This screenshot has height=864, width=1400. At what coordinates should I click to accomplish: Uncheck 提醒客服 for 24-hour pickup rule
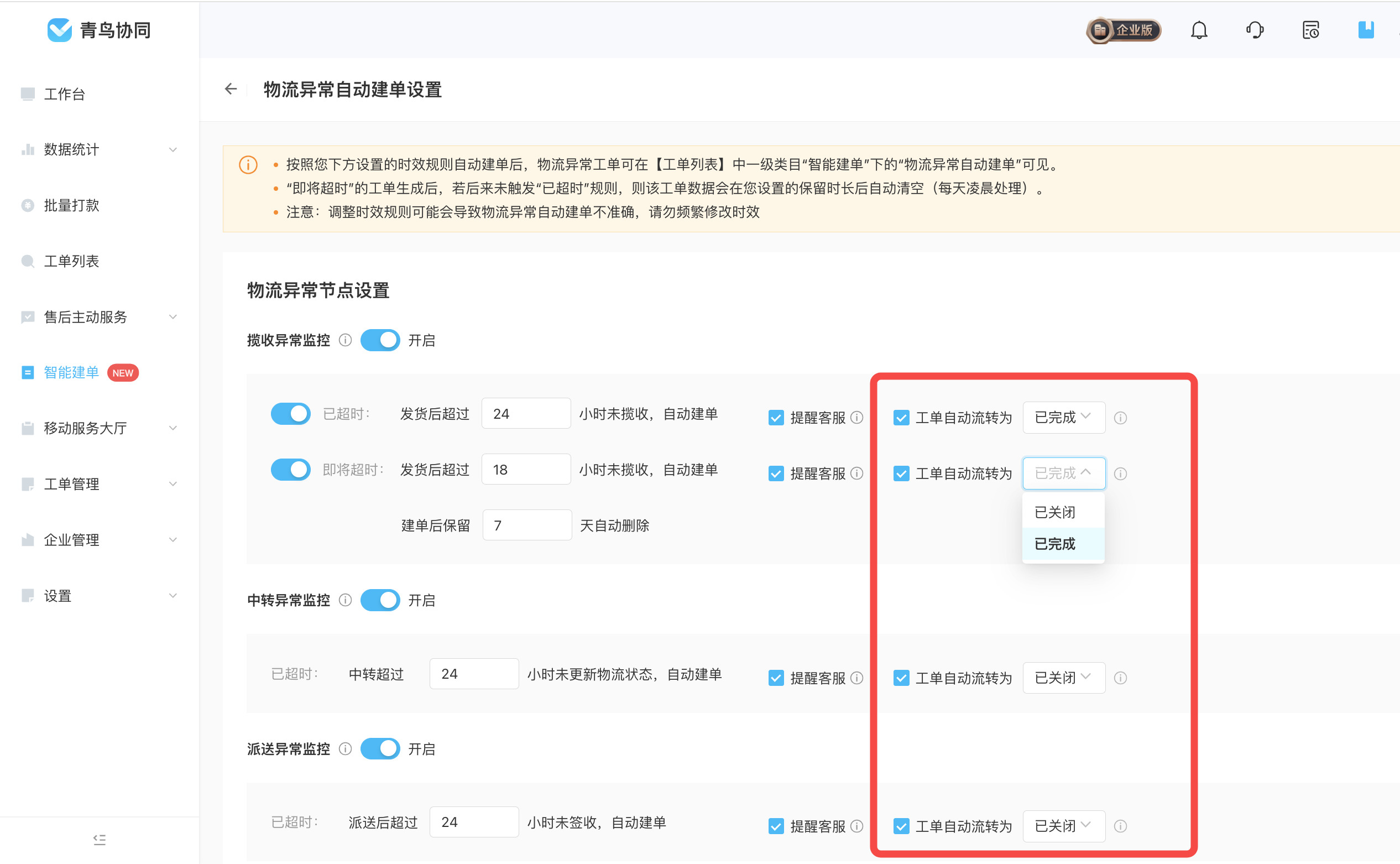coord(776,418)
